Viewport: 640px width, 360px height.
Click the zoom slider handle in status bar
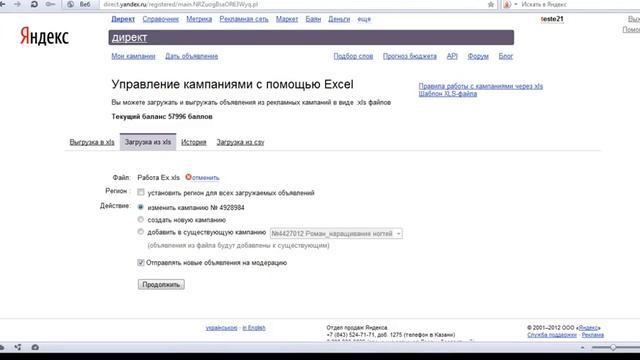(x=613, y=347)
